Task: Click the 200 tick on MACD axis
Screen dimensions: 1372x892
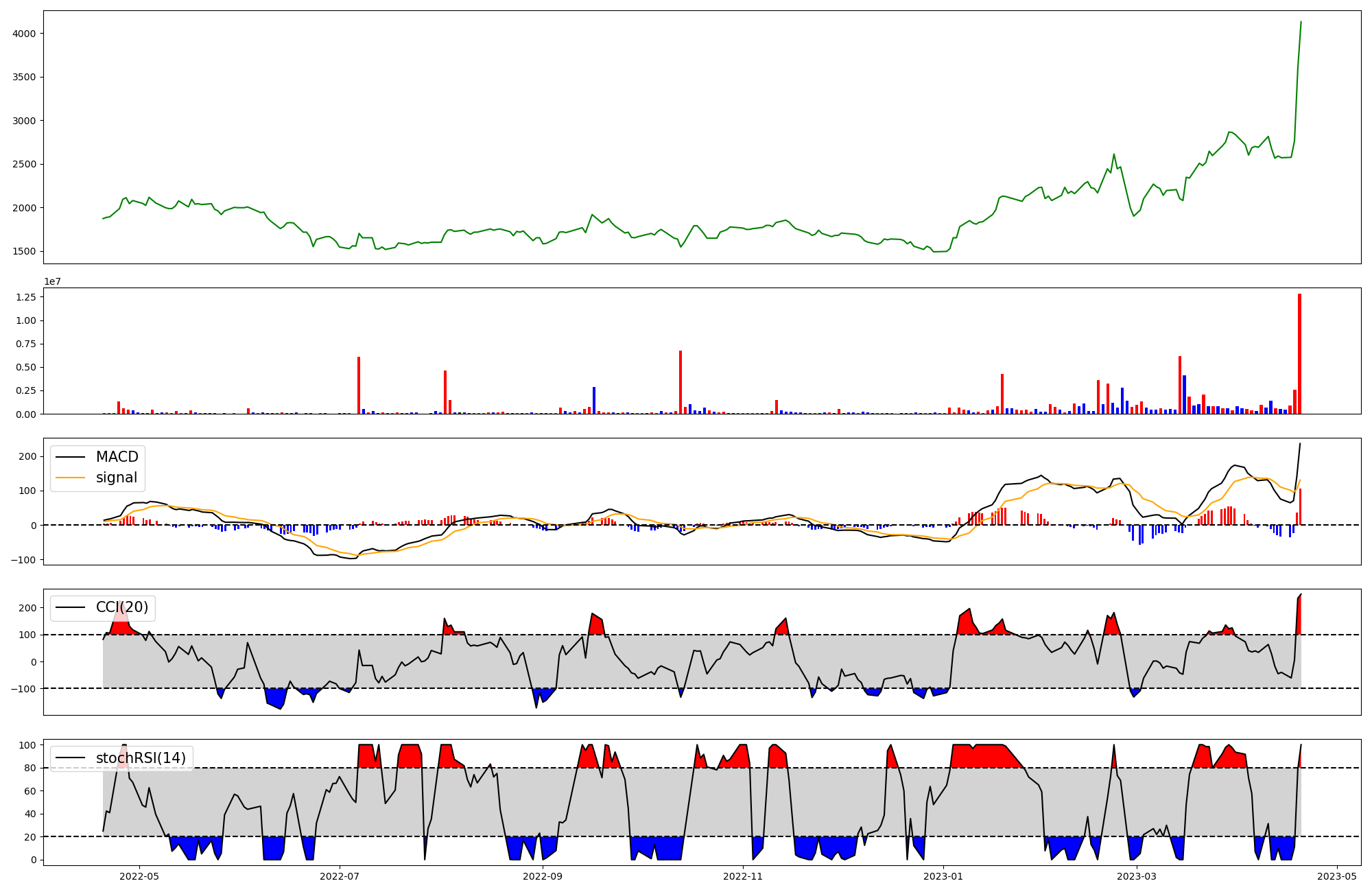Action: pyautogui.click(x=28, y=456)
